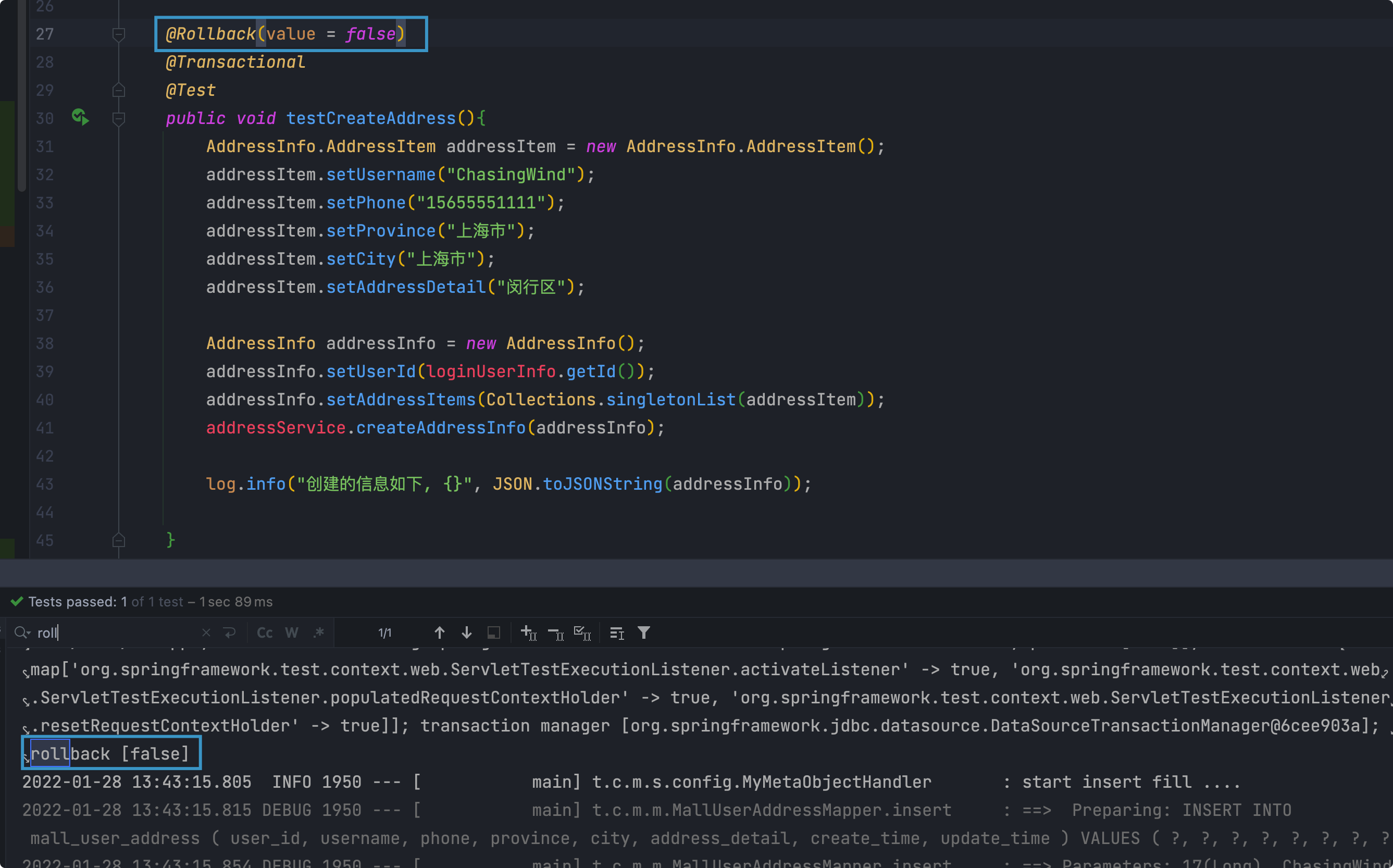The width and height of the screenshot is (1393, 868).
Task: Open search results in Find window
Action: 494,633
